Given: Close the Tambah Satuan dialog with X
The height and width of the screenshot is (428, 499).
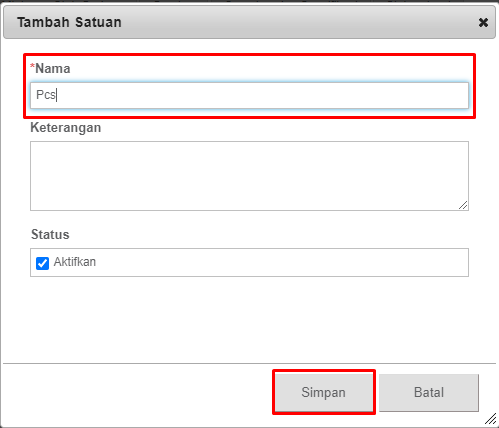Looking at the screenshot, I should click(x=483, y=23).
